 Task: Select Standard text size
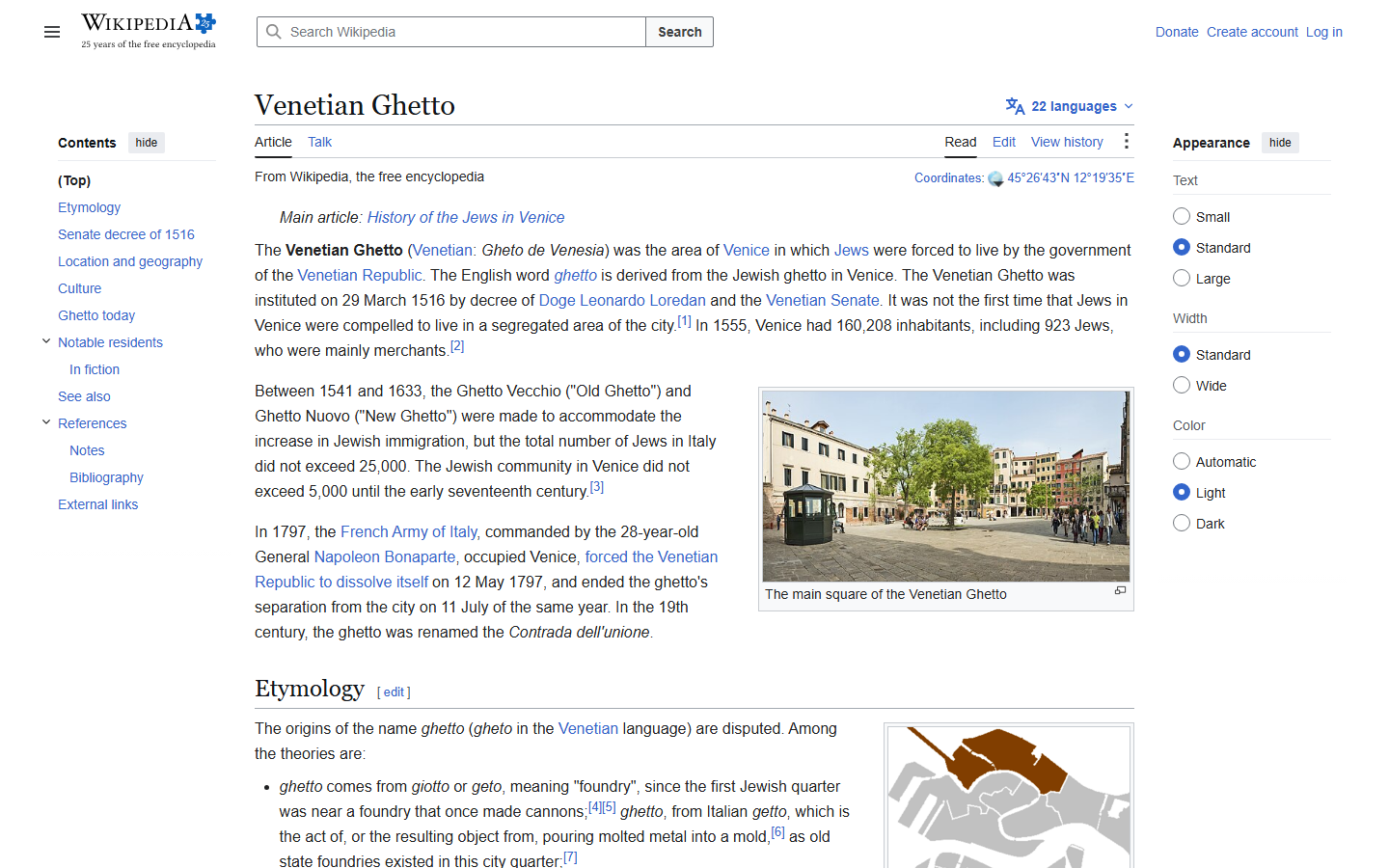coord(1182,248)
